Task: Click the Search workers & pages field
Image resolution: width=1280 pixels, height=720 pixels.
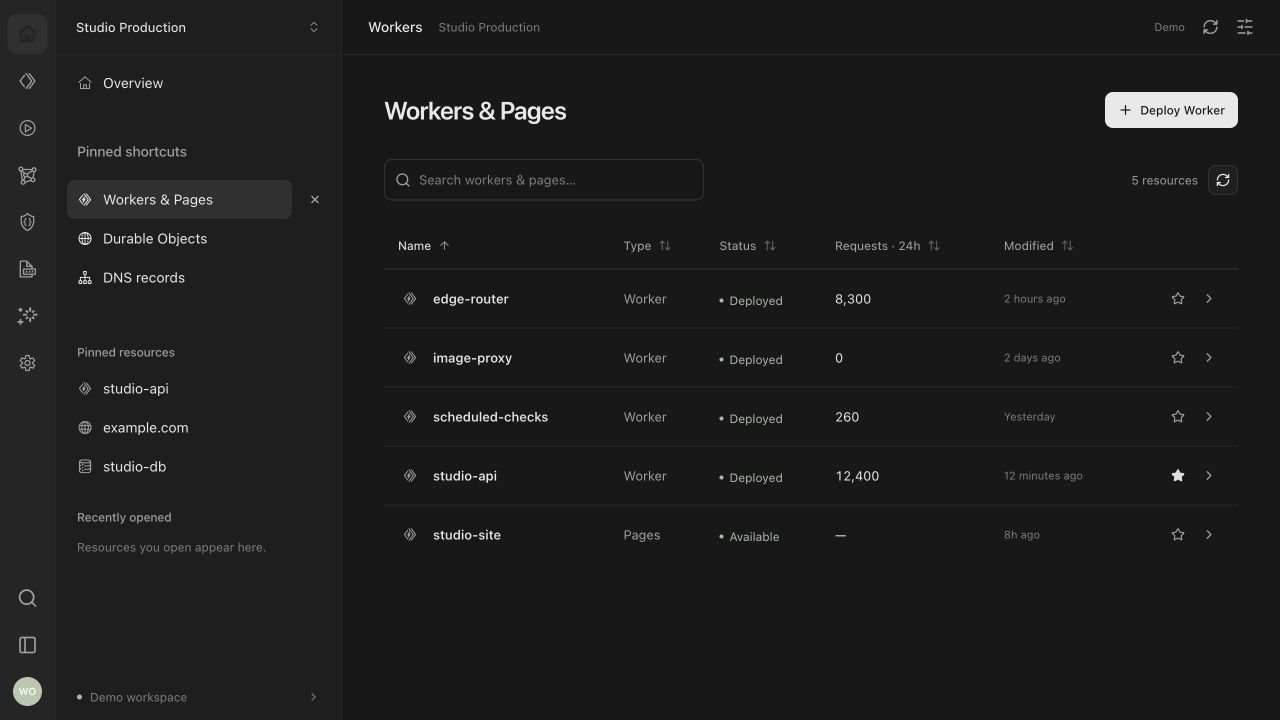Action: click(x=544, y=180)
